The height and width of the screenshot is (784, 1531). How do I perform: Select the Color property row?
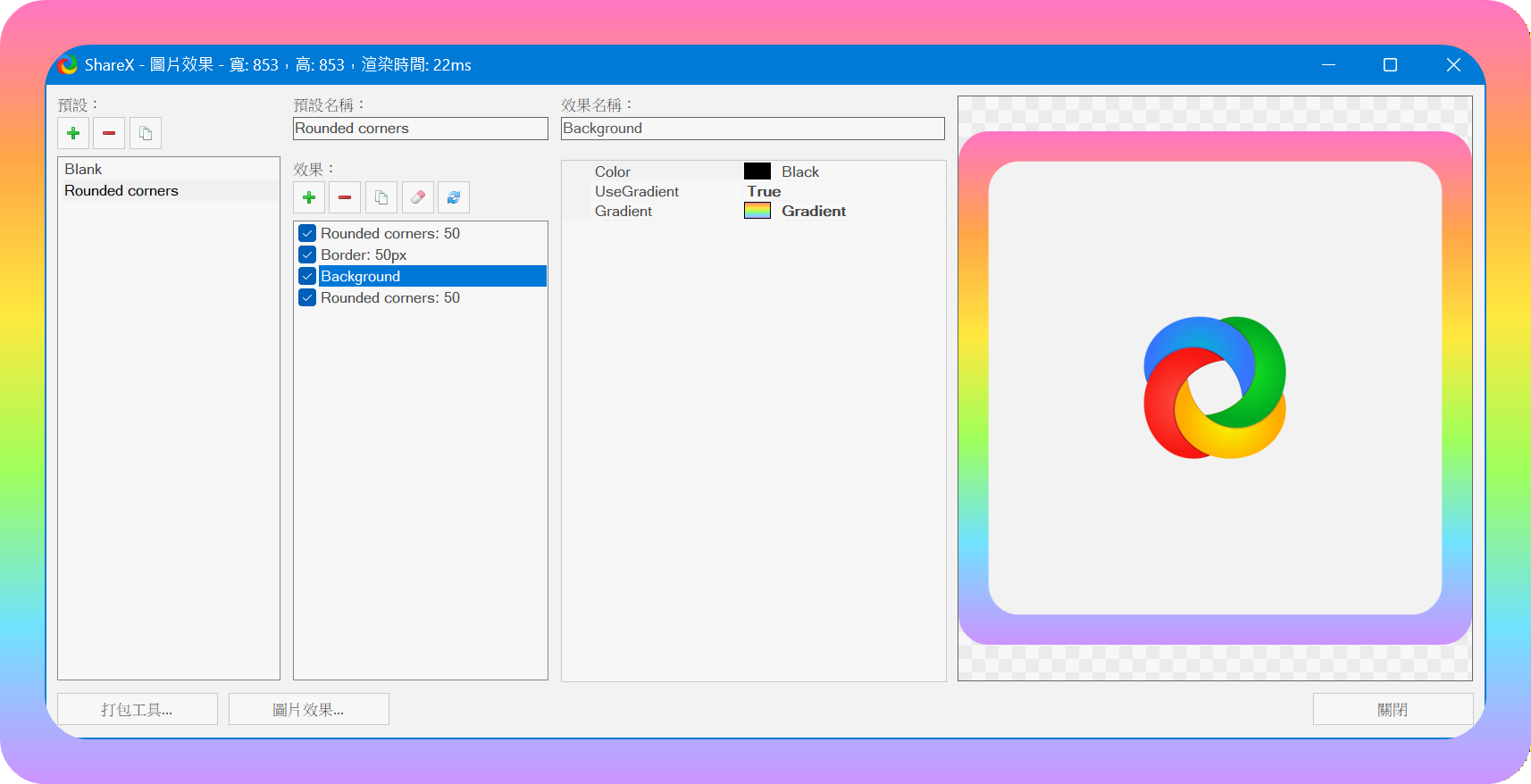(x=753, y=171)
